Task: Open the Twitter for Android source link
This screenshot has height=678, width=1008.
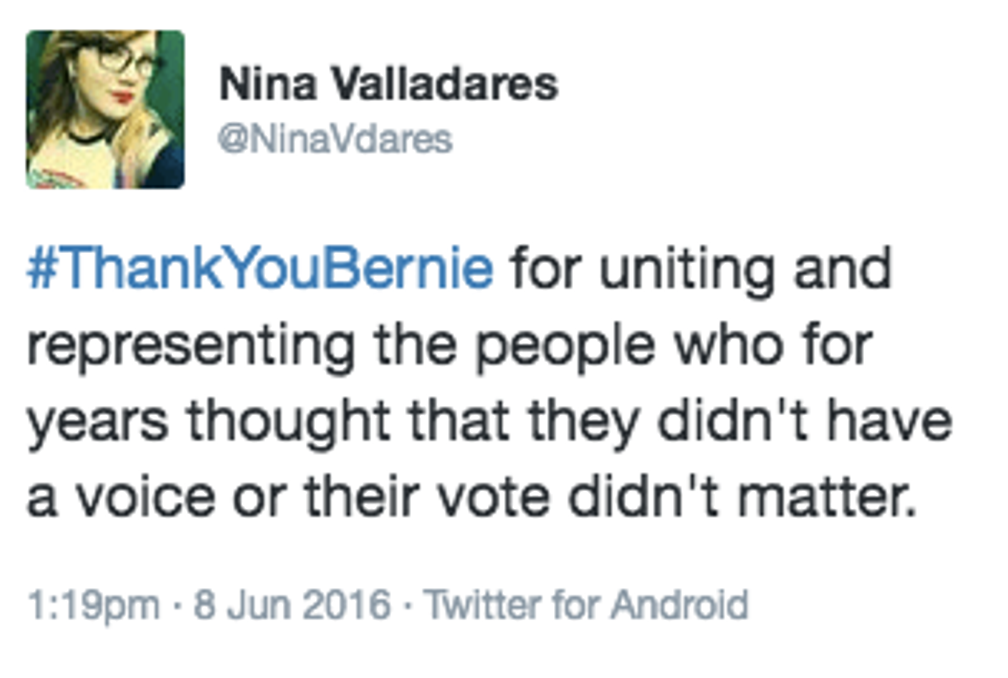Action: [x=586, y=605]
